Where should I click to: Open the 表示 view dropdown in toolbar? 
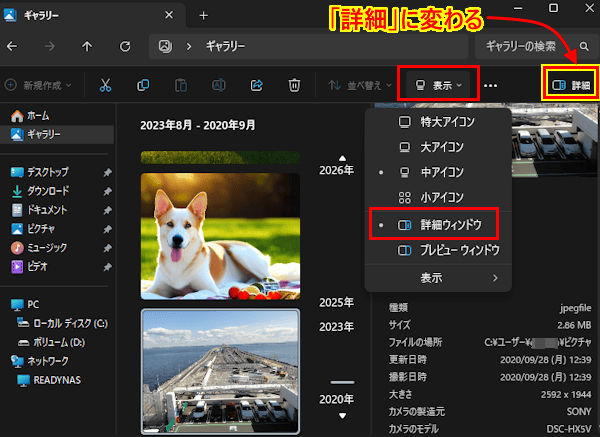[x=438, y=85]
